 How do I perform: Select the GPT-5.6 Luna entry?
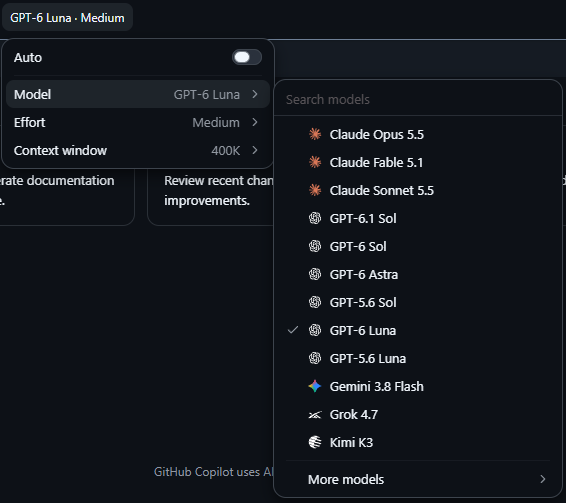click(x=418, y=358)
